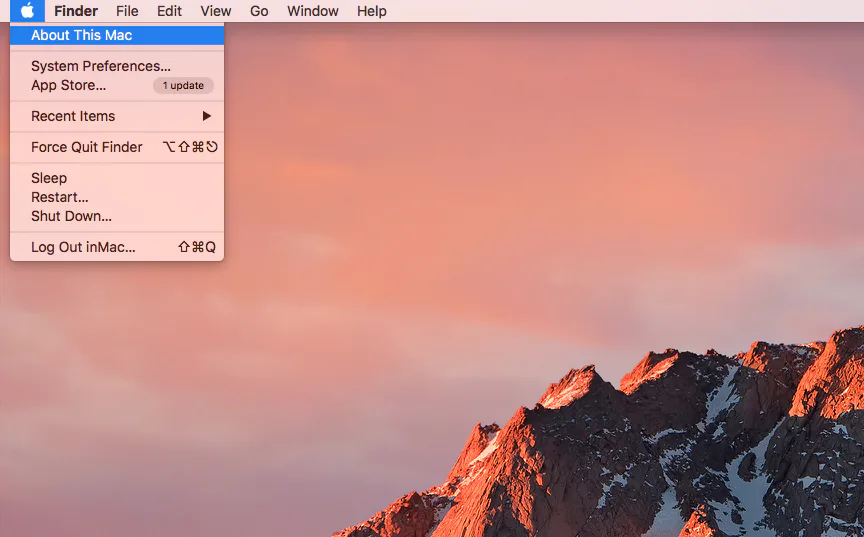Open System Preferences from Apple menu

[x=117, y=66]
